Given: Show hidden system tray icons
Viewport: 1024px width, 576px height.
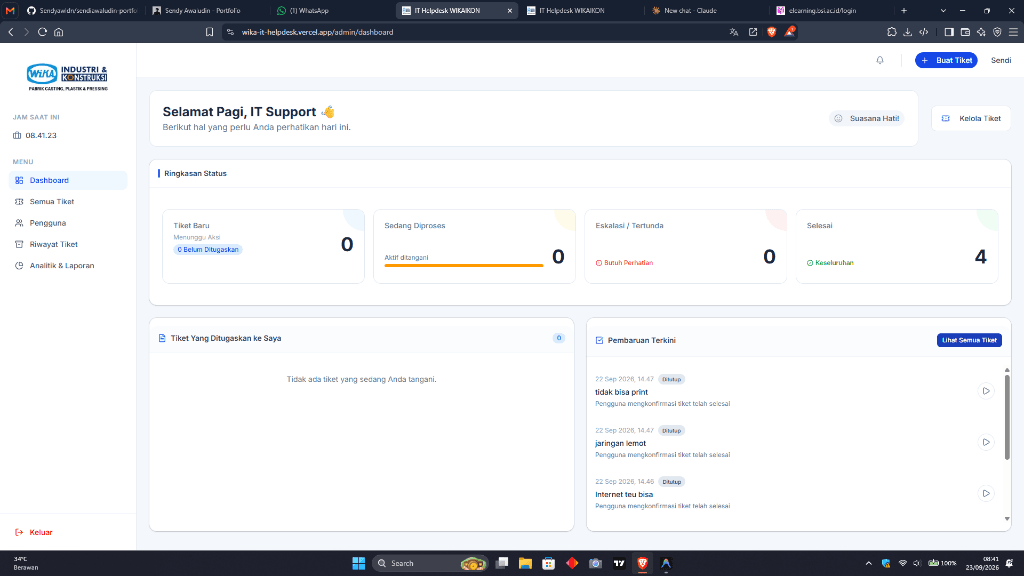Looking at the screenshot, I should [x=869, y=563].
